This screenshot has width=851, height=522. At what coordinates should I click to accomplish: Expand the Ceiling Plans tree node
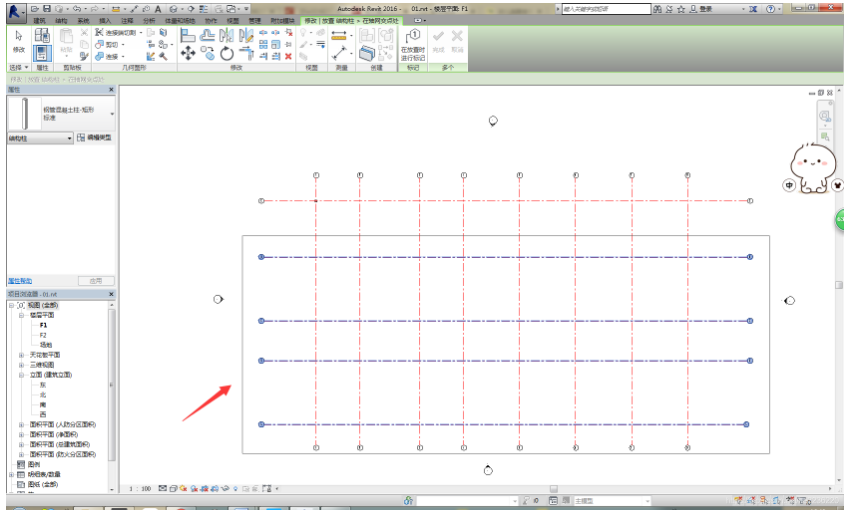(x=21, y=355)
